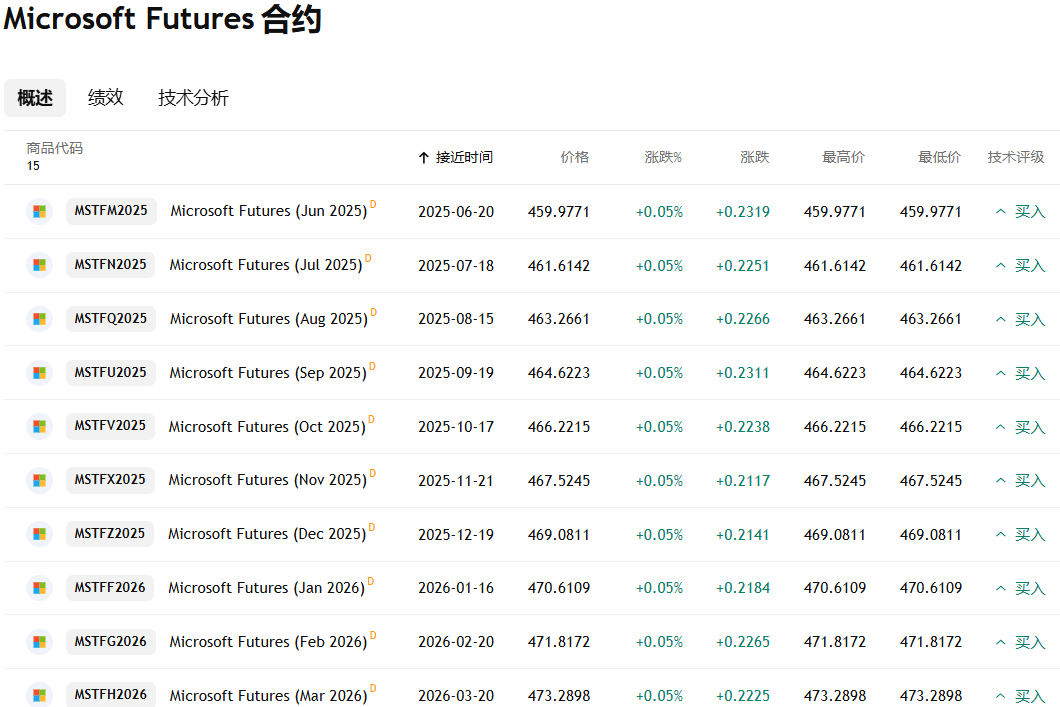1060x707 pixels.
Task: Click the up-chevron rating icon in the MSTFV2025 row
Action: click(x=1001, y=427)
